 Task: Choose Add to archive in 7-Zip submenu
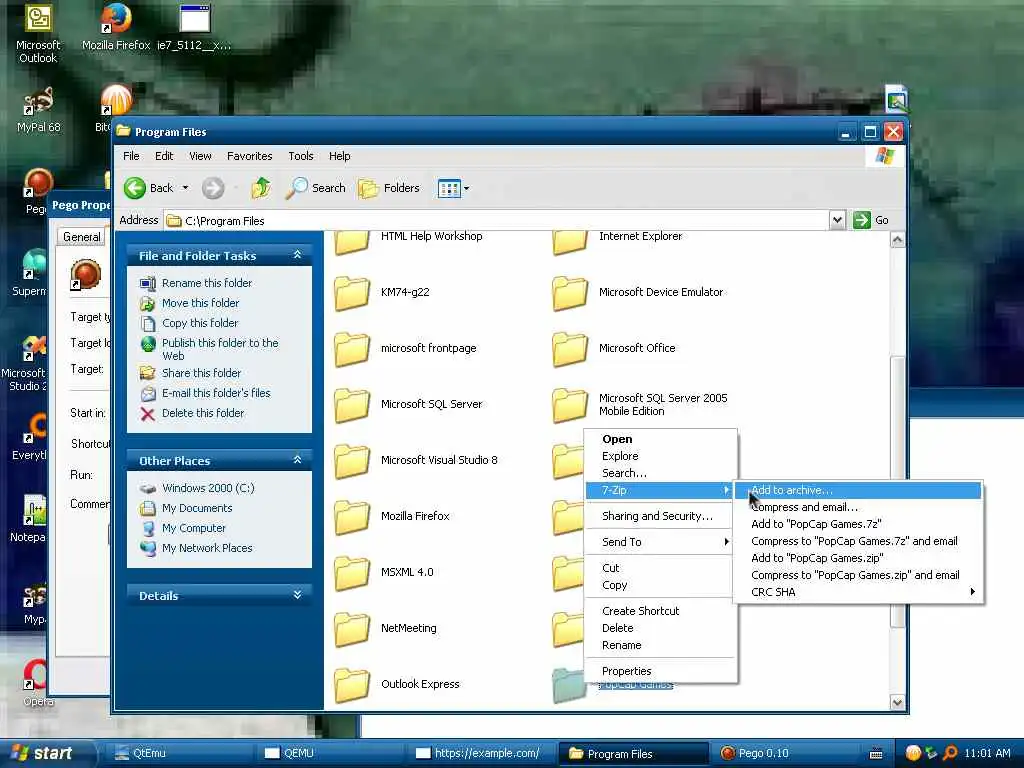[858, 490]
